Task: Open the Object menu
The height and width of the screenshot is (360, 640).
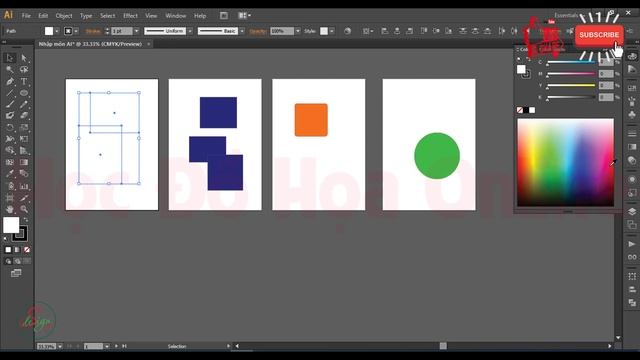Action: (x=64, y=16)
